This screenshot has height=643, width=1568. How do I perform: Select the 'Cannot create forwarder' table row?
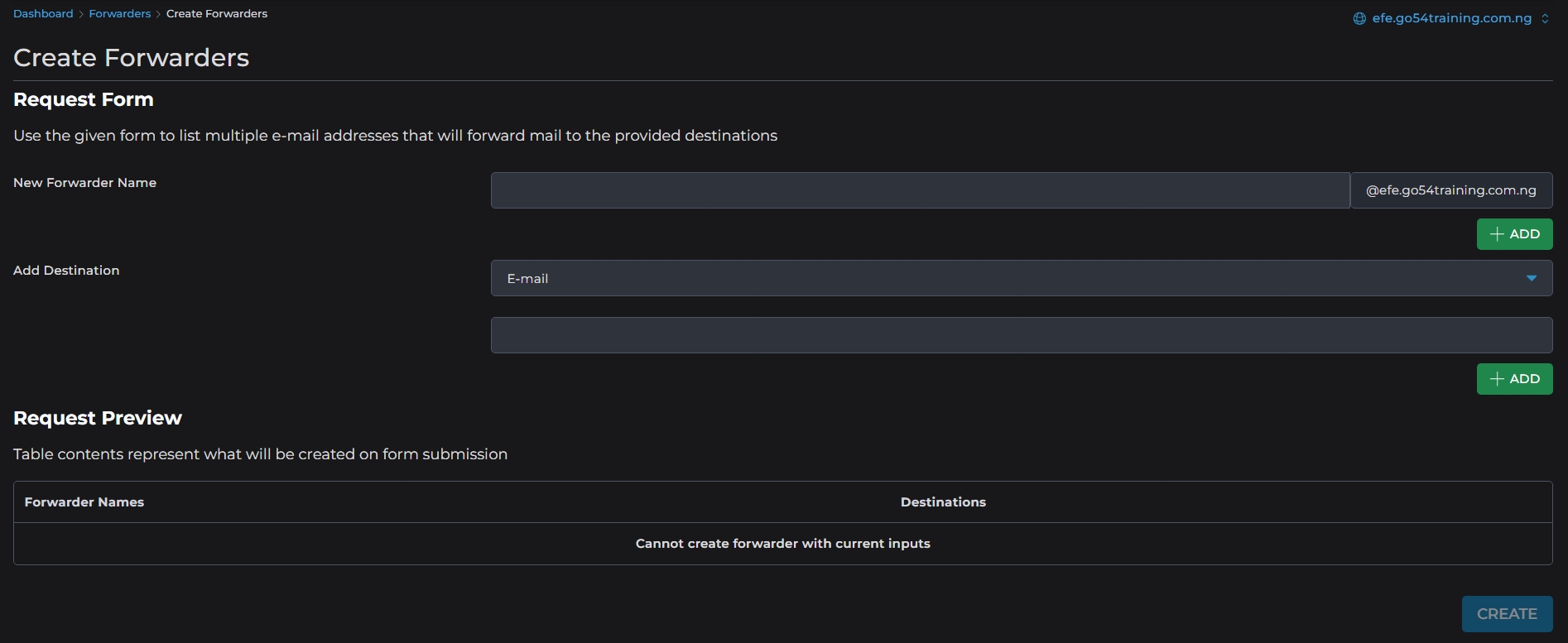782,544
